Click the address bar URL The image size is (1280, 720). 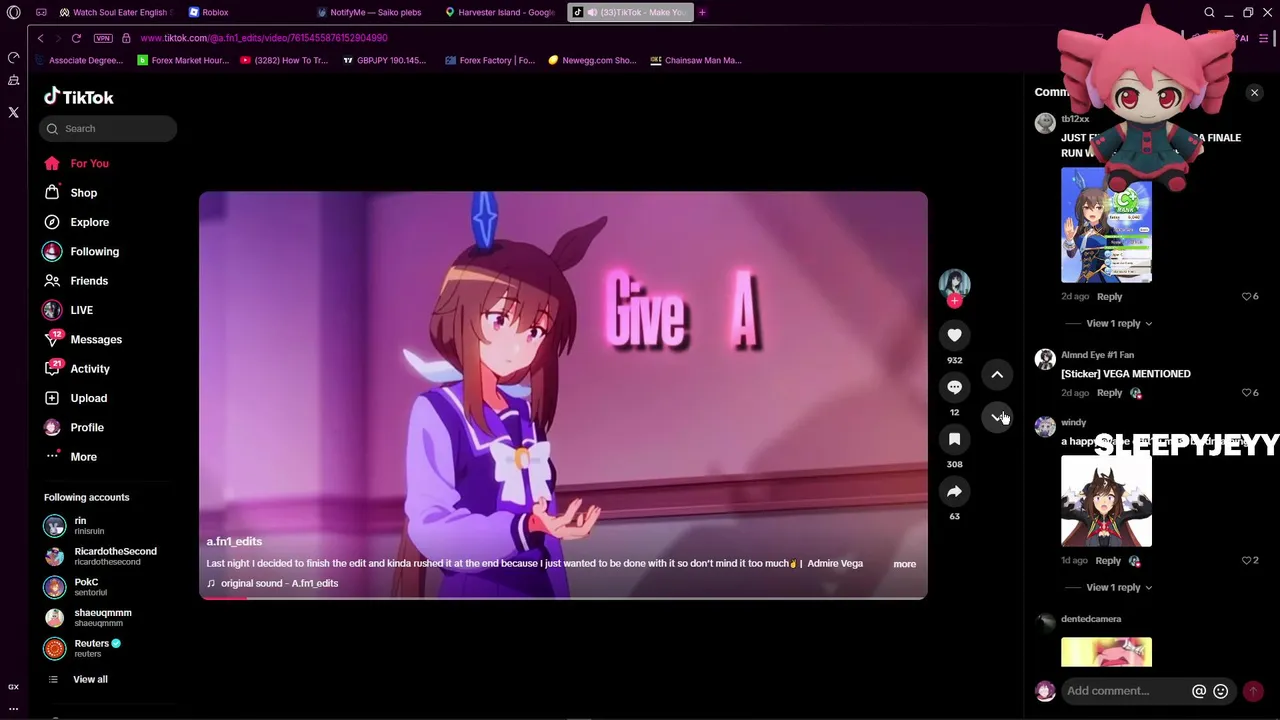pos(264,38)
